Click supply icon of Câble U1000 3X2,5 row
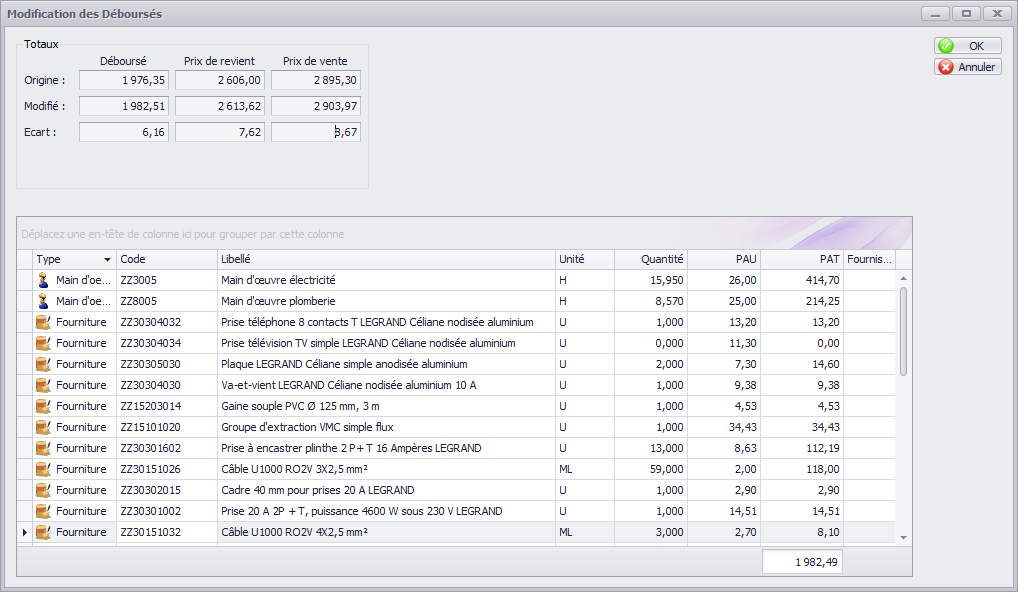This screenshot has width=1018, height=592. pos(43,469)
